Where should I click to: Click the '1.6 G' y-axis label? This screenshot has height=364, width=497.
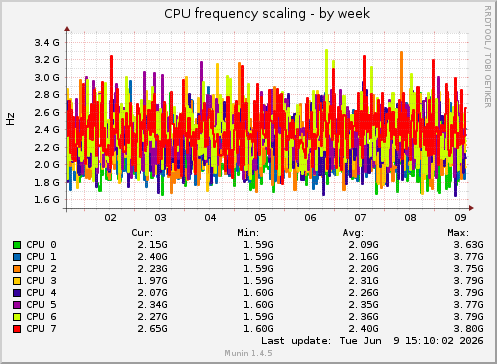(x=47, y=199)
